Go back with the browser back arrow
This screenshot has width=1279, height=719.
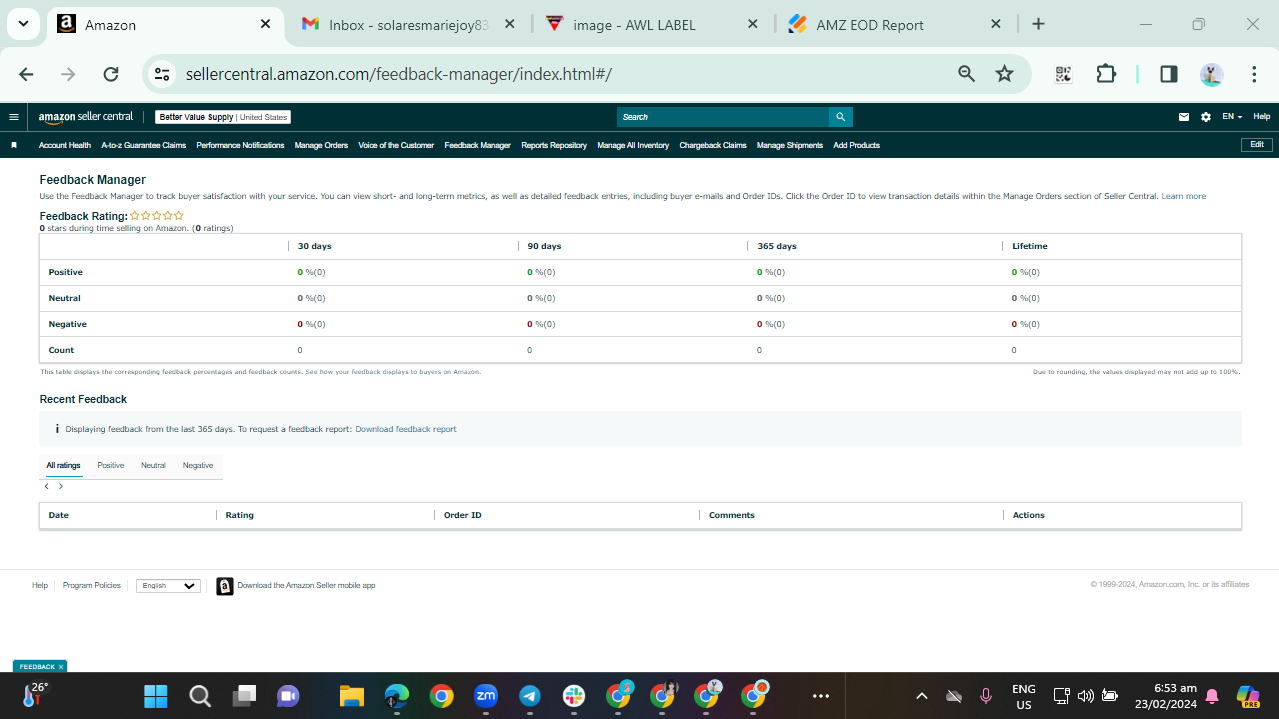[26, 74]
